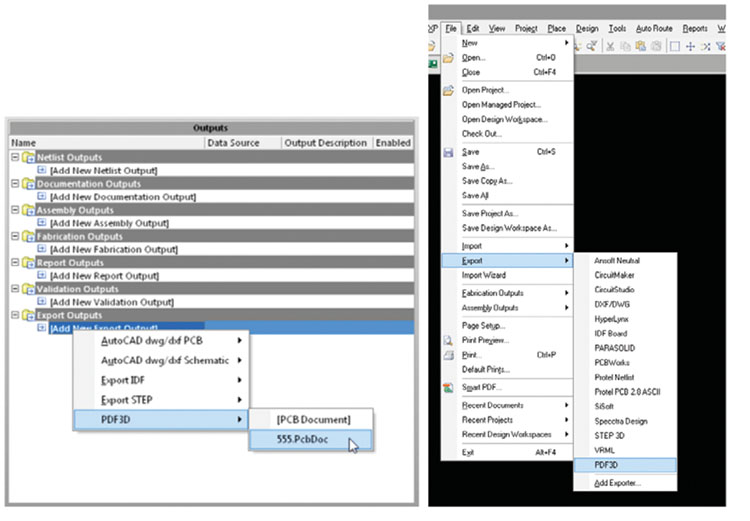Screen dimensions: 750x521
Task: Click the Save floppy disk icon
Action: [x=447, y=152]
